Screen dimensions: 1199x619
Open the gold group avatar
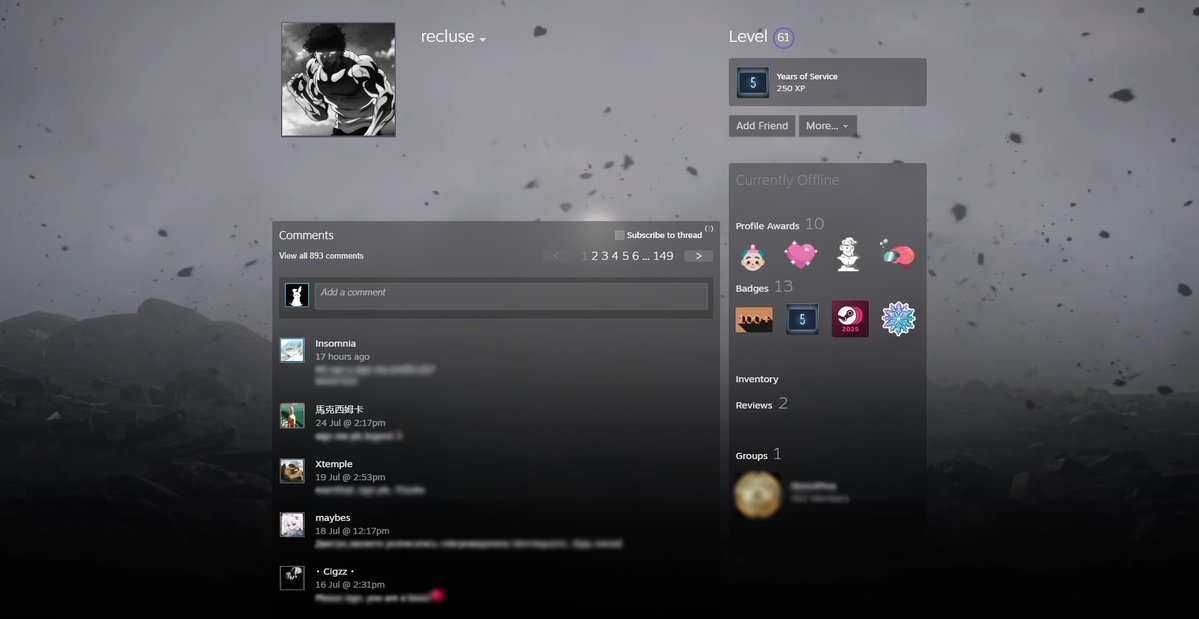coord(758,494)
